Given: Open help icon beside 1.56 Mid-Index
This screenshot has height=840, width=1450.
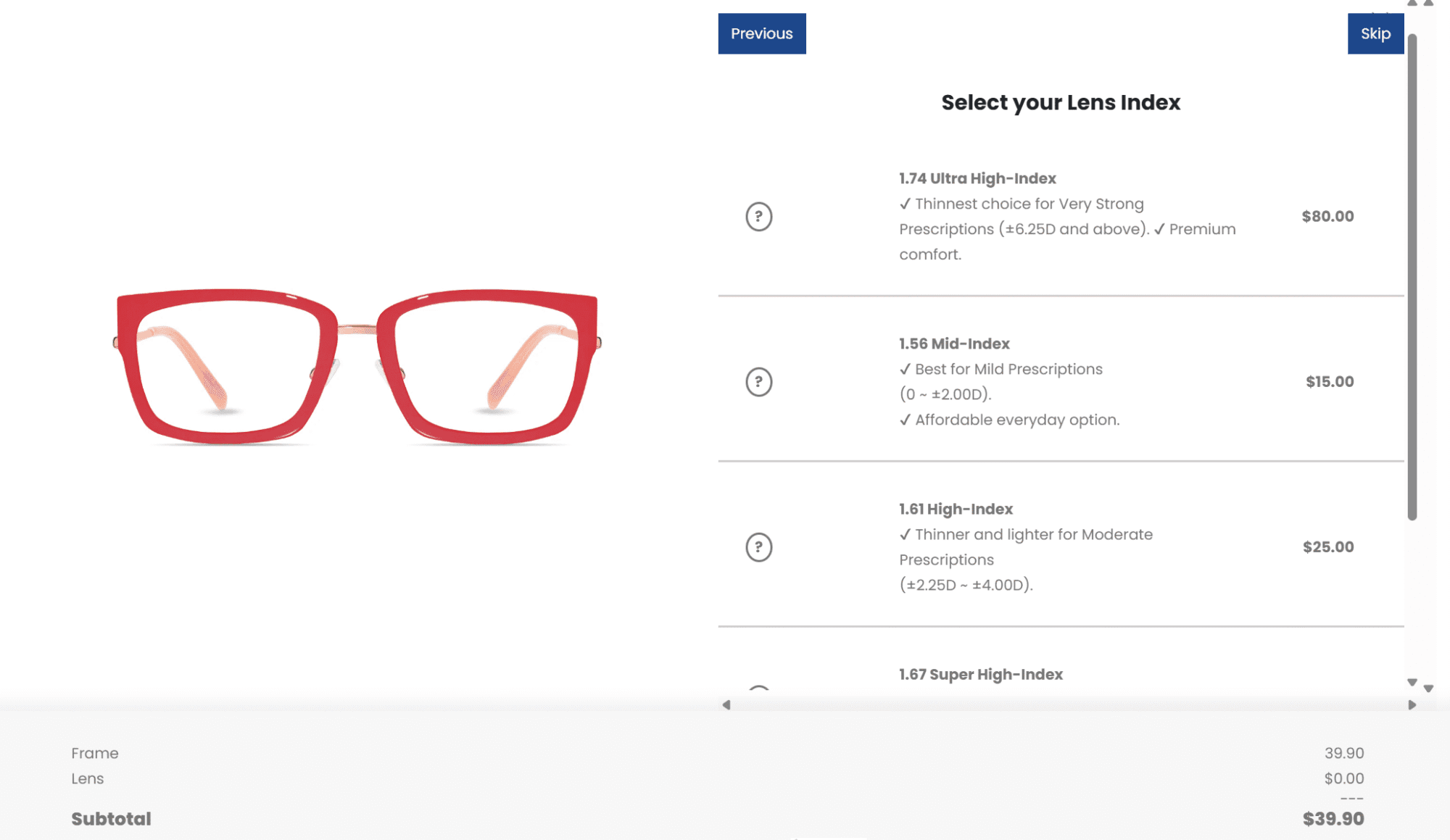Looking at the screenshot, I should [x=758, y=382].
